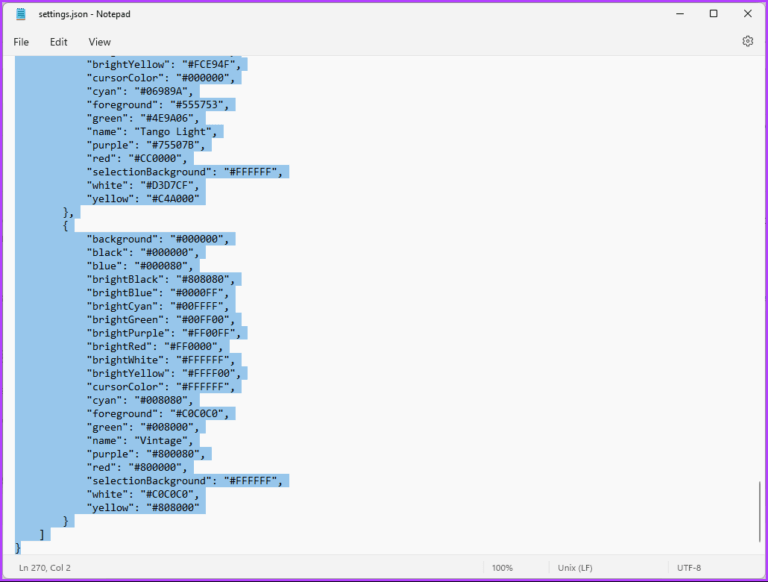Click the "red": "#CC0000" line
The image size is (768, 582).
tap(137, 159)
